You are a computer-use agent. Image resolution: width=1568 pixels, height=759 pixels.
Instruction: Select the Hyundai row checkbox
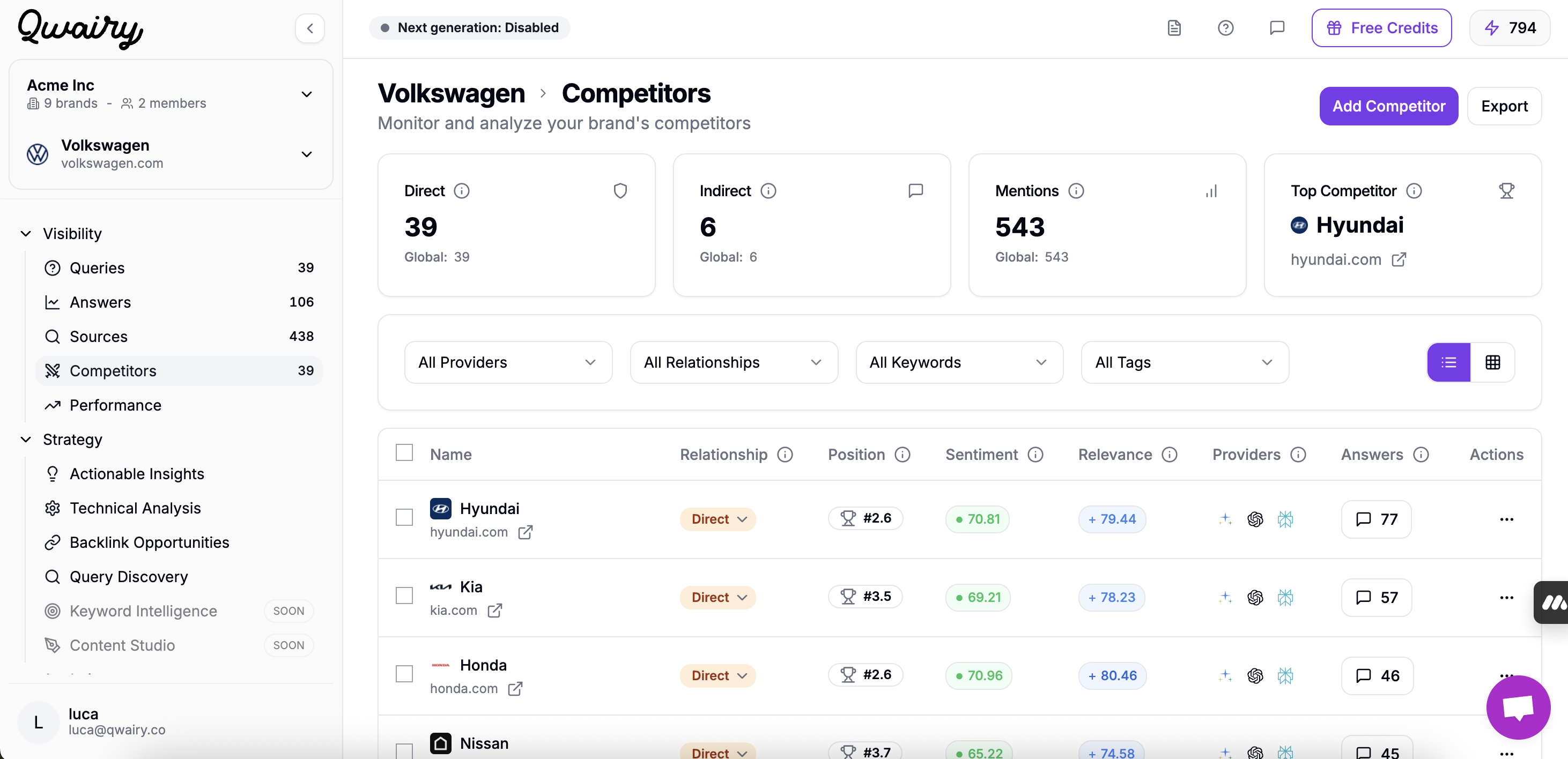[404, 517]
